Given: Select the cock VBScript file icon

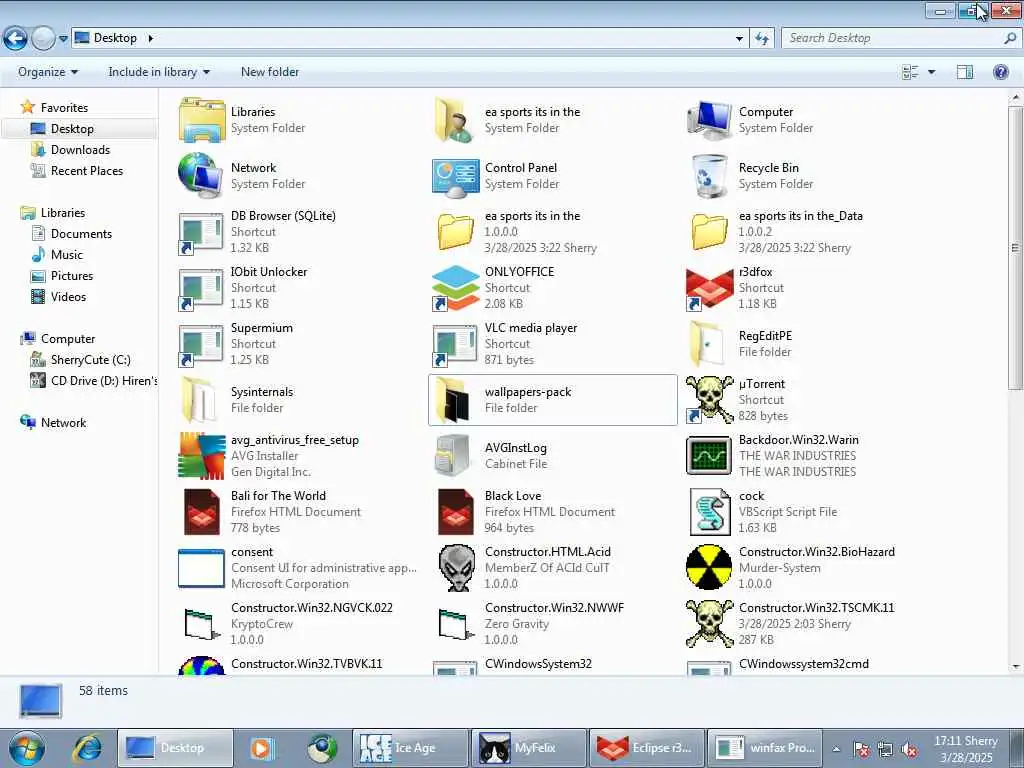Looking at the screenshot, I should (x=710, y=512).
